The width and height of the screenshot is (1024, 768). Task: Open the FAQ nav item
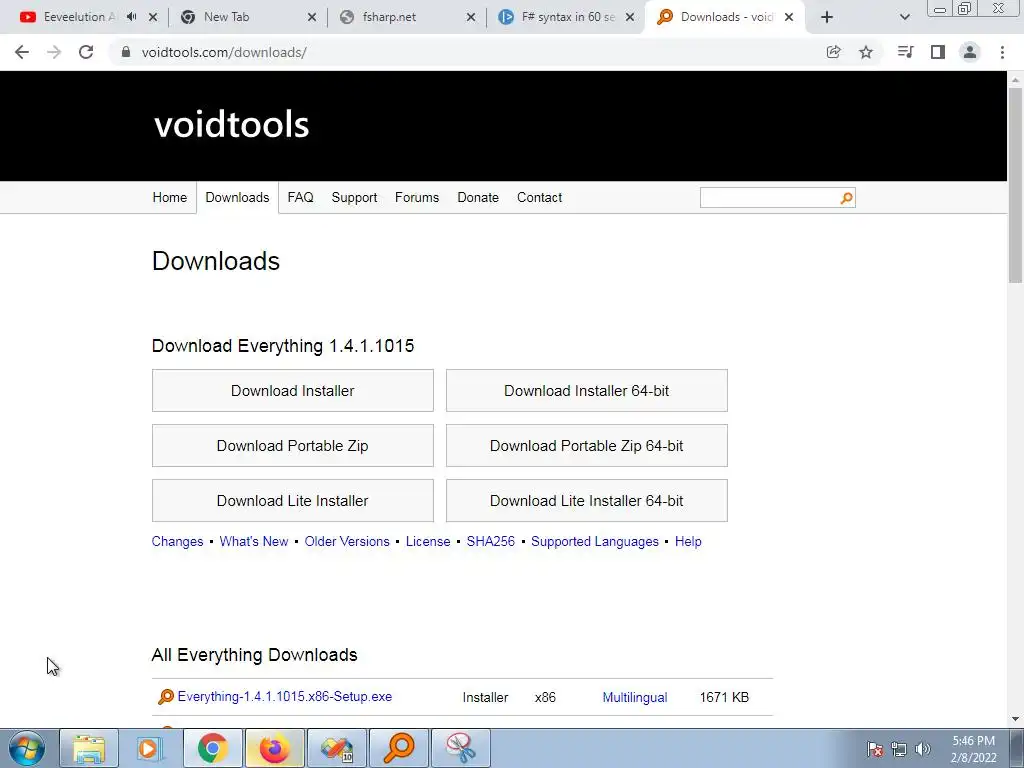(x=300, y=197)
